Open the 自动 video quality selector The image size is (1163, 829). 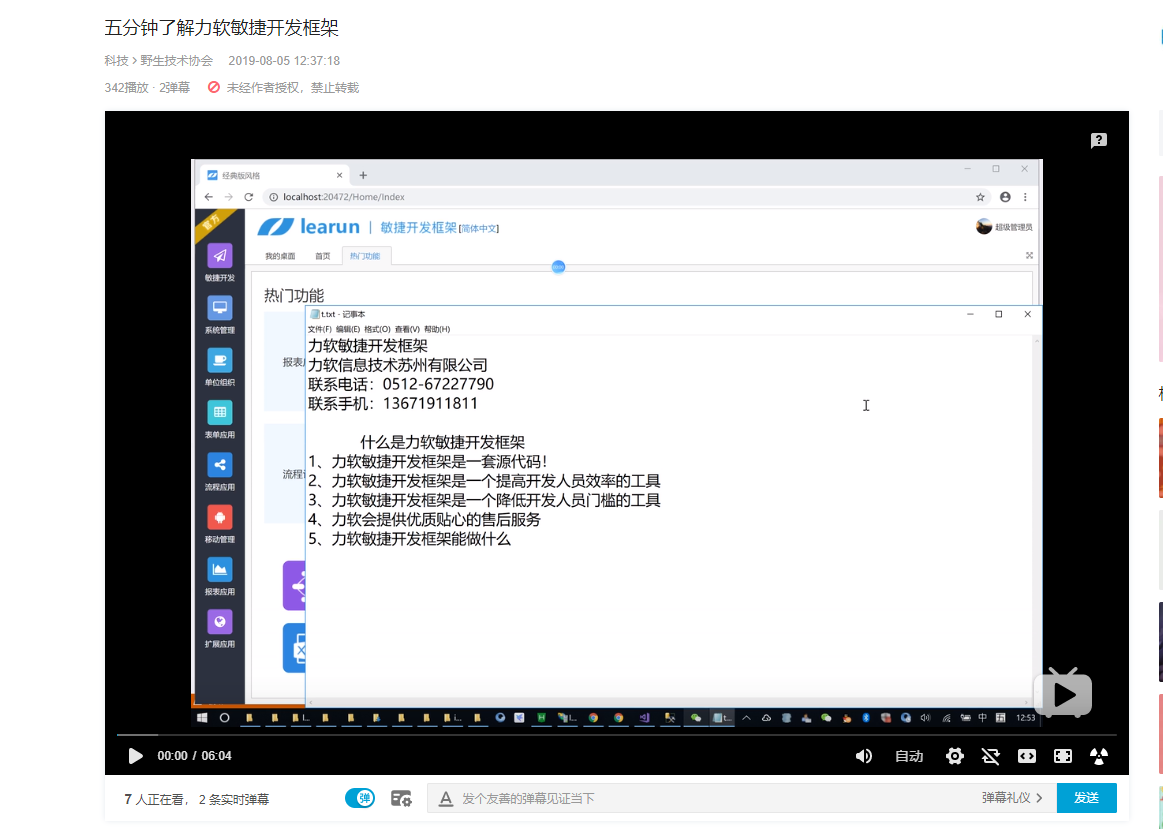coord(909,756)
